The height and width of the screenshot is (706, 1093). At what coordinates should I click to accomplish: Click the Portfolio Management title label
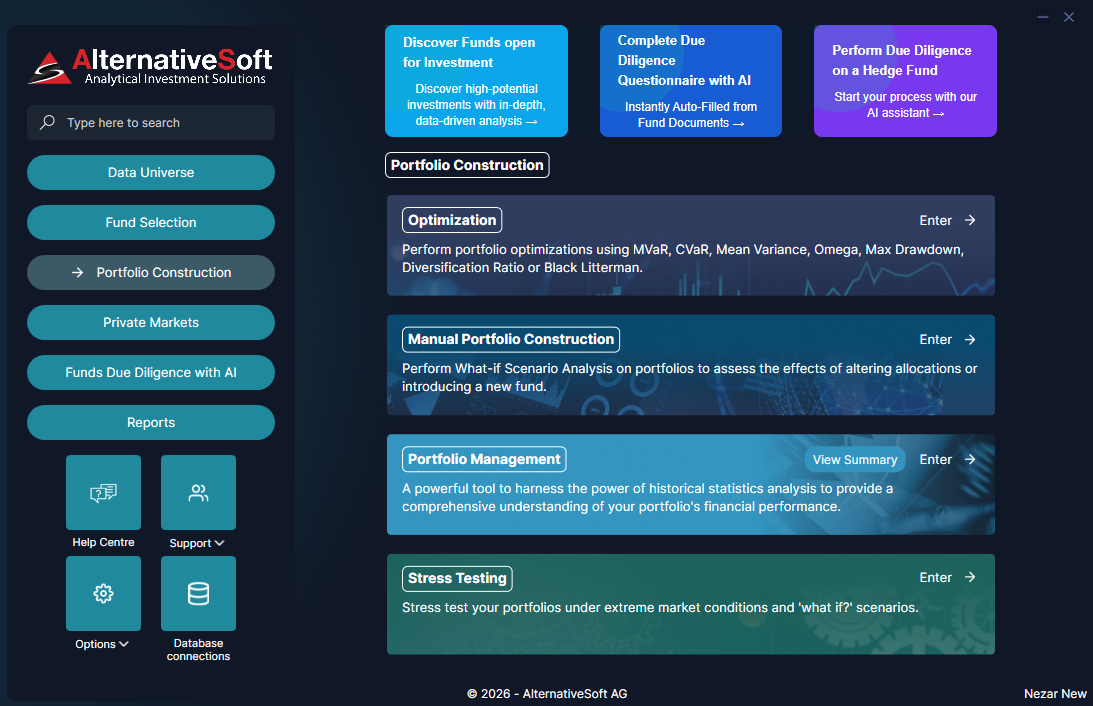pyautogui.click(x=484, y=459)
